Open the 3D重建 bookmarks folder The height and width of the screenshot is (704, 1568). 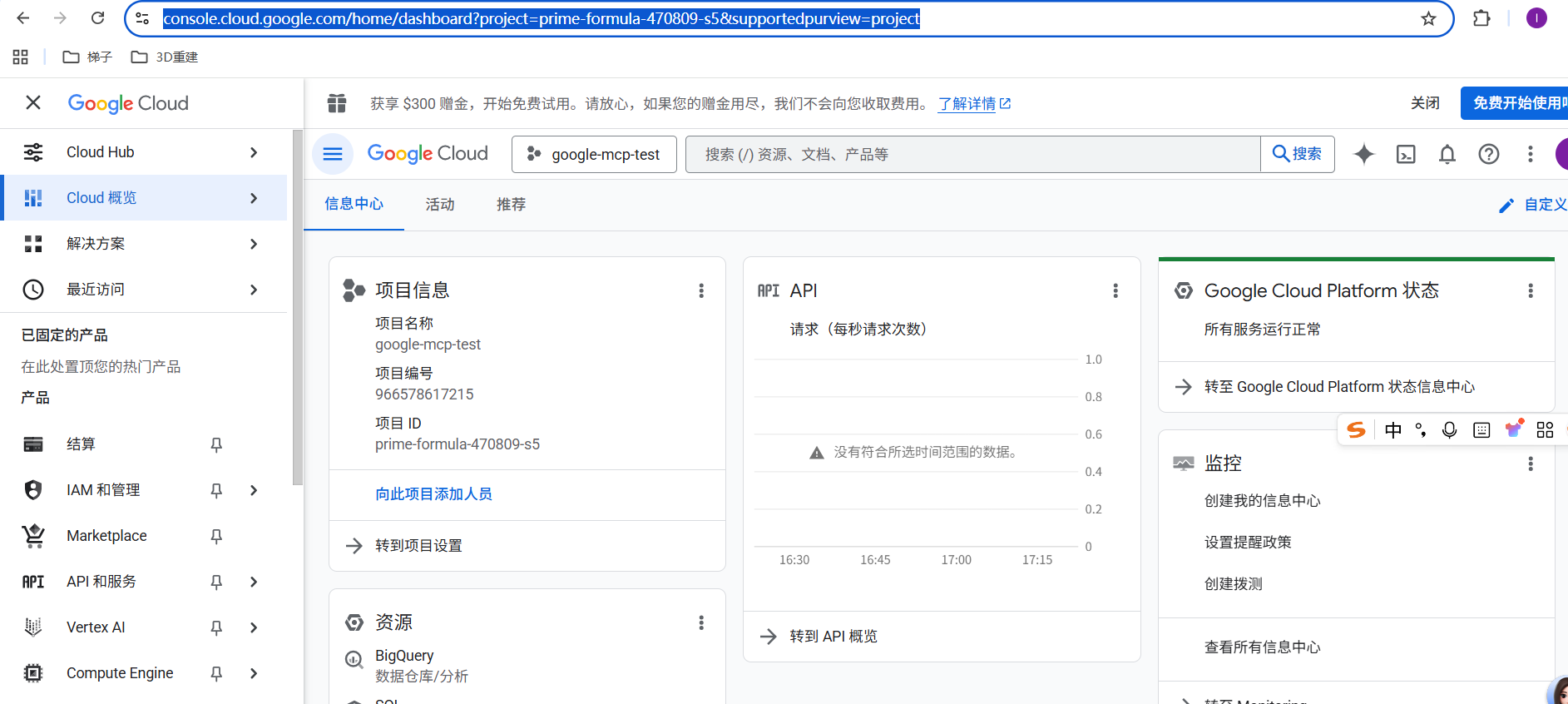[x=165, y=57]
